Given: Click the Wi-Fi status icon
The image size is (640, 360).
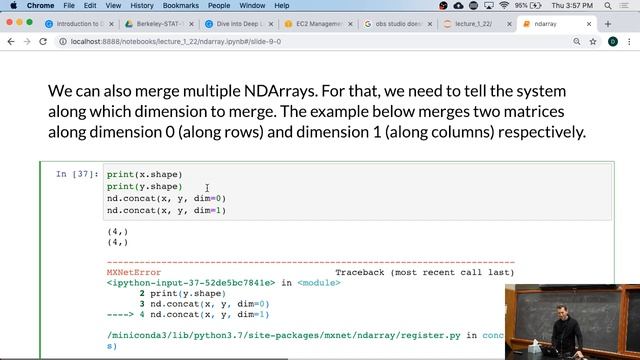Looking at the screenshot, I should point(504,5).
